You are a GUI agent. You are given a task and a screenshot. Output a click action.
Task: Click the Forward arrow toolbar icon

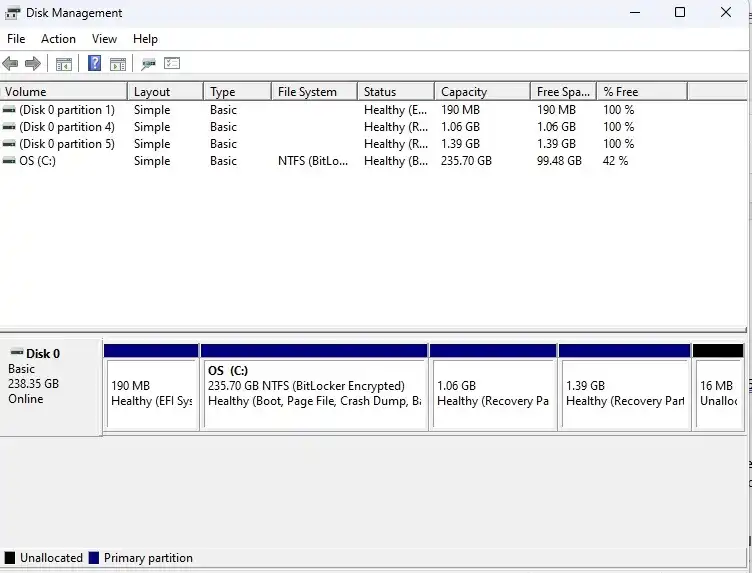coord(33,64)
